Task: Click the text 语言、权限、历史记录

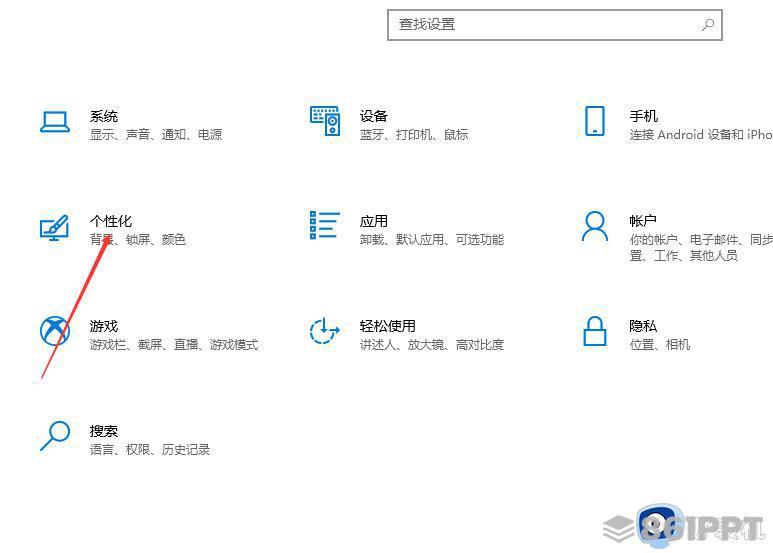Action: pos(150,449)
